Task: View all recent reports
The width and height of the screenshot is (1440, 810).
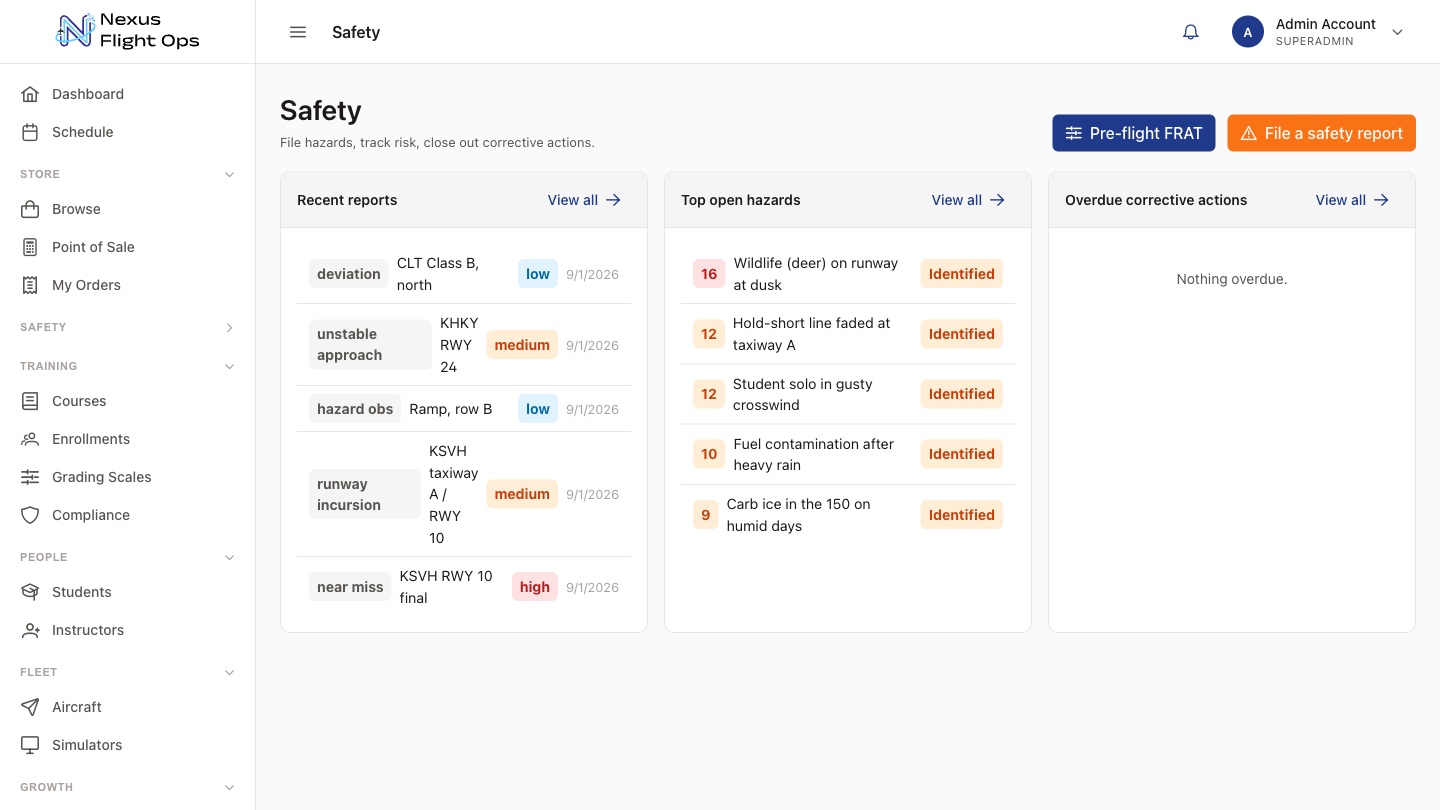Action: 585,200
